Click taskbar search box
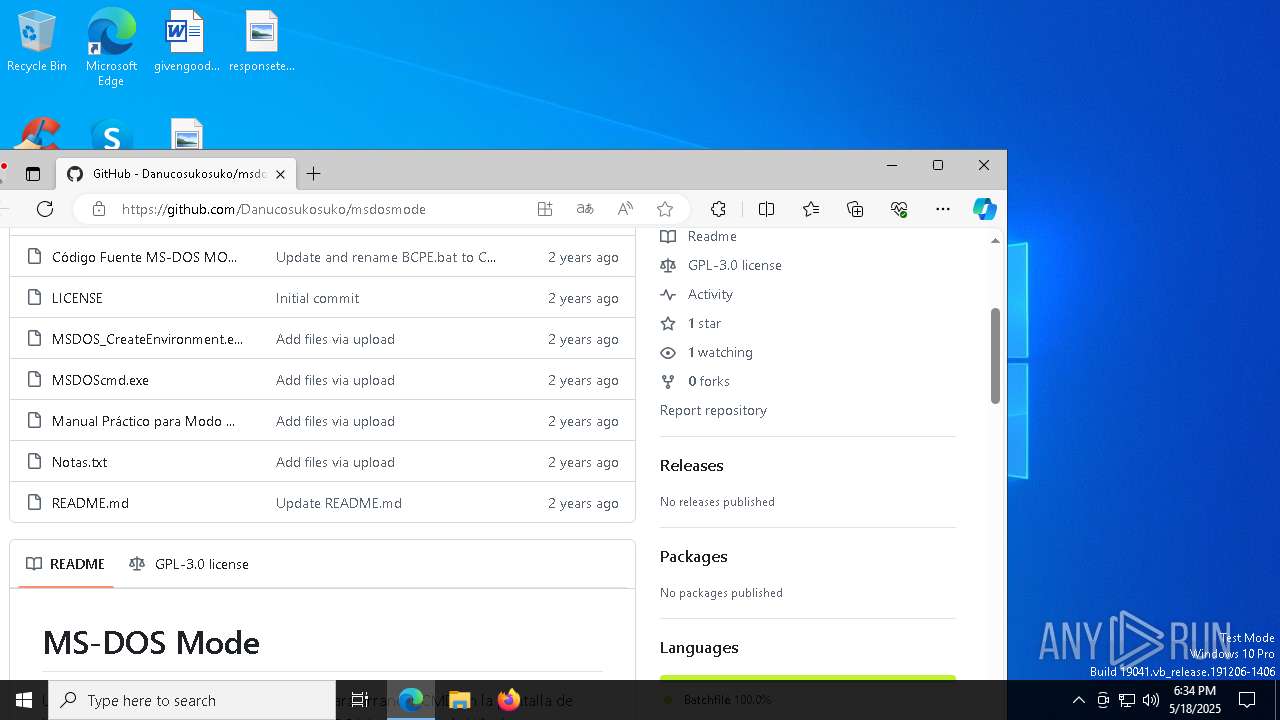The height and width of the screenshot is (720, 1280). [x=192, y=700]
